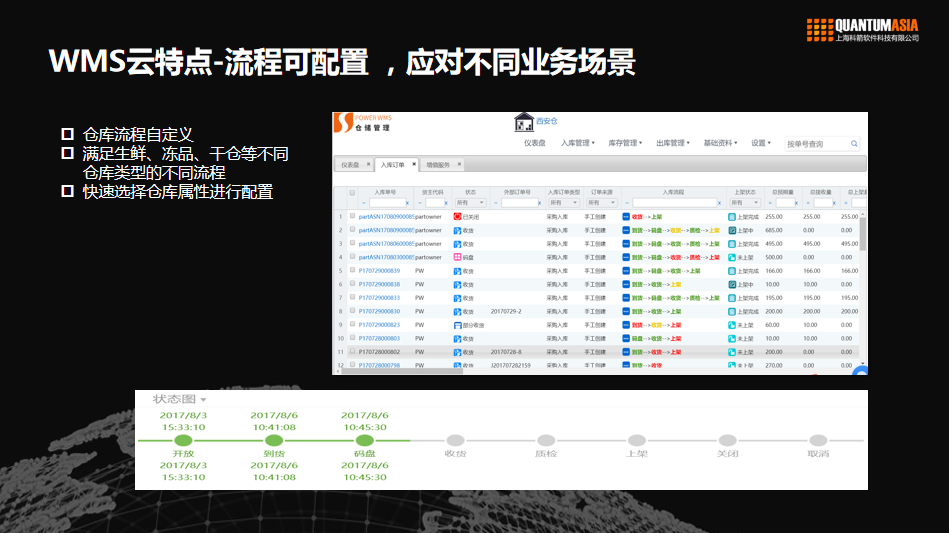949x533 pixels.
Task: Click the search magnifier icon
Action: coord(854,143)
